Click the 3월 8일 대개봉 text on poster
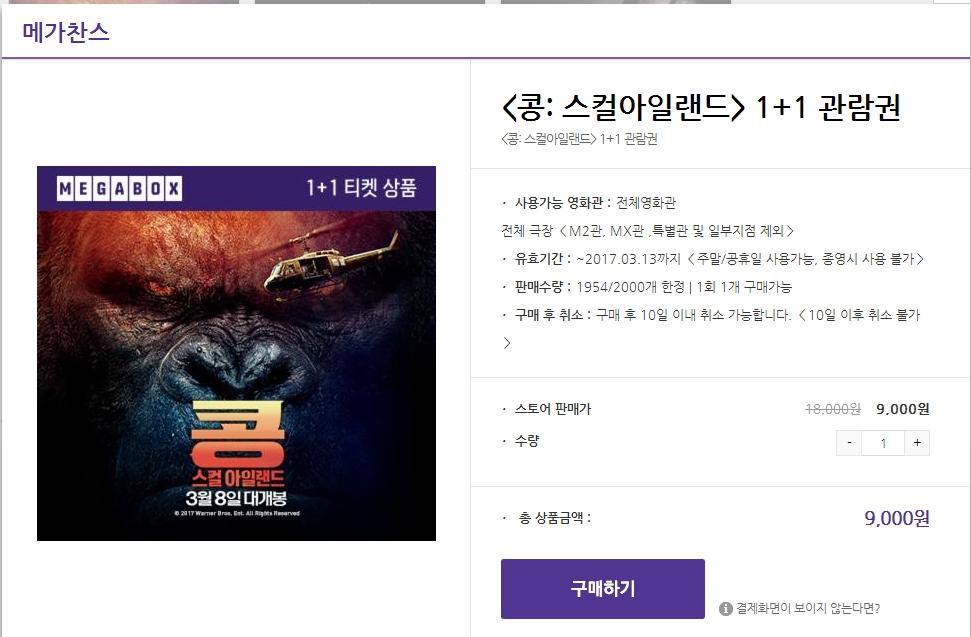 coord(237,498)
